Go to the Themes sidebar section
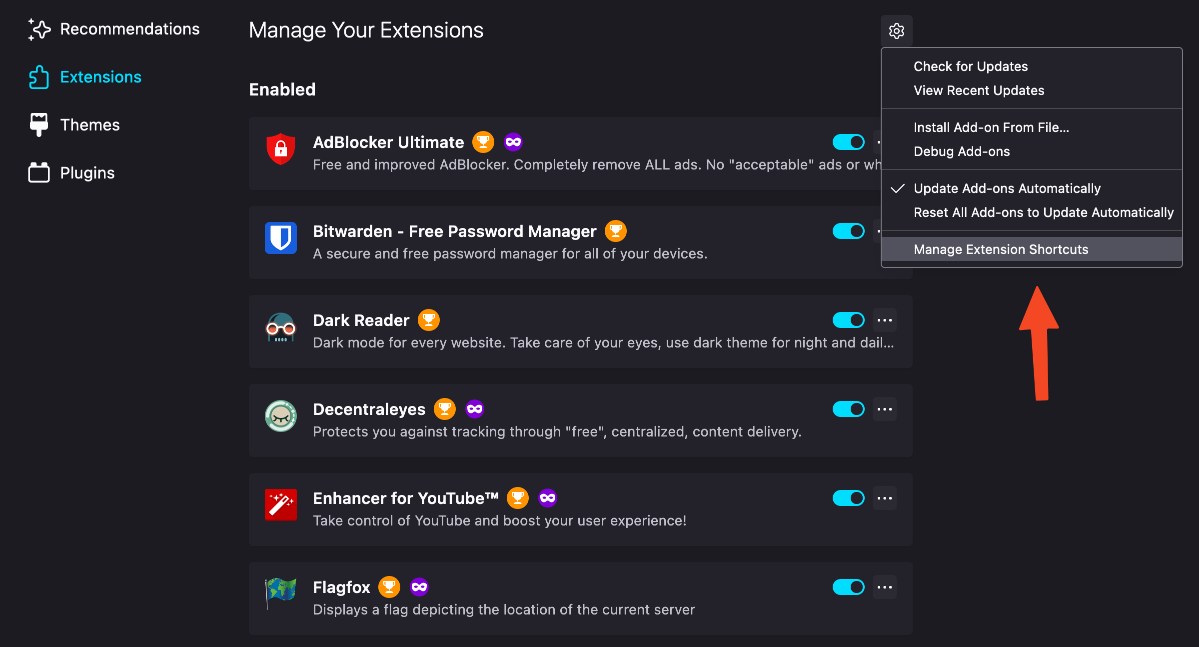 click(90, 125)
